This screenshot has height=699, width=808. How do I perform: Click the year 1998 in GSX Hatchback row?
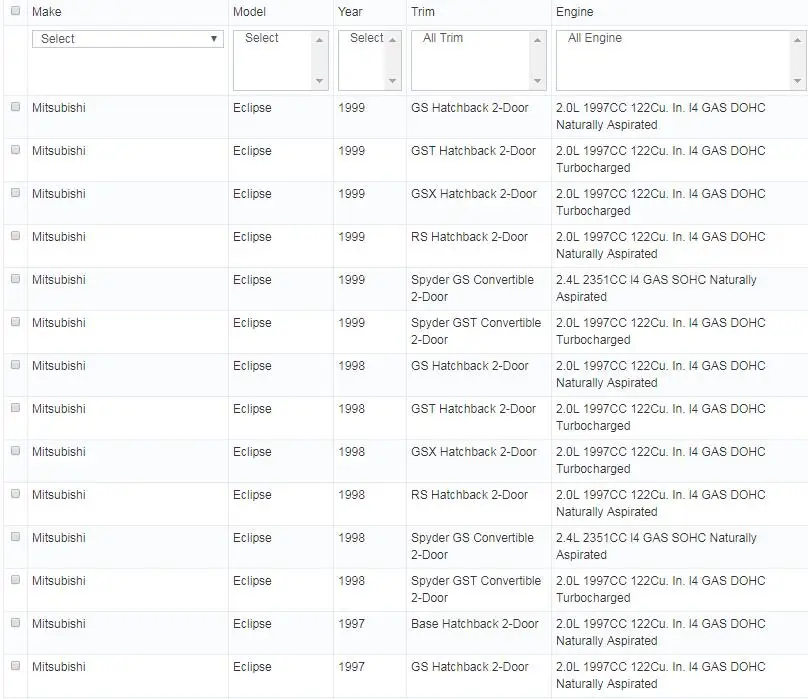351,452
